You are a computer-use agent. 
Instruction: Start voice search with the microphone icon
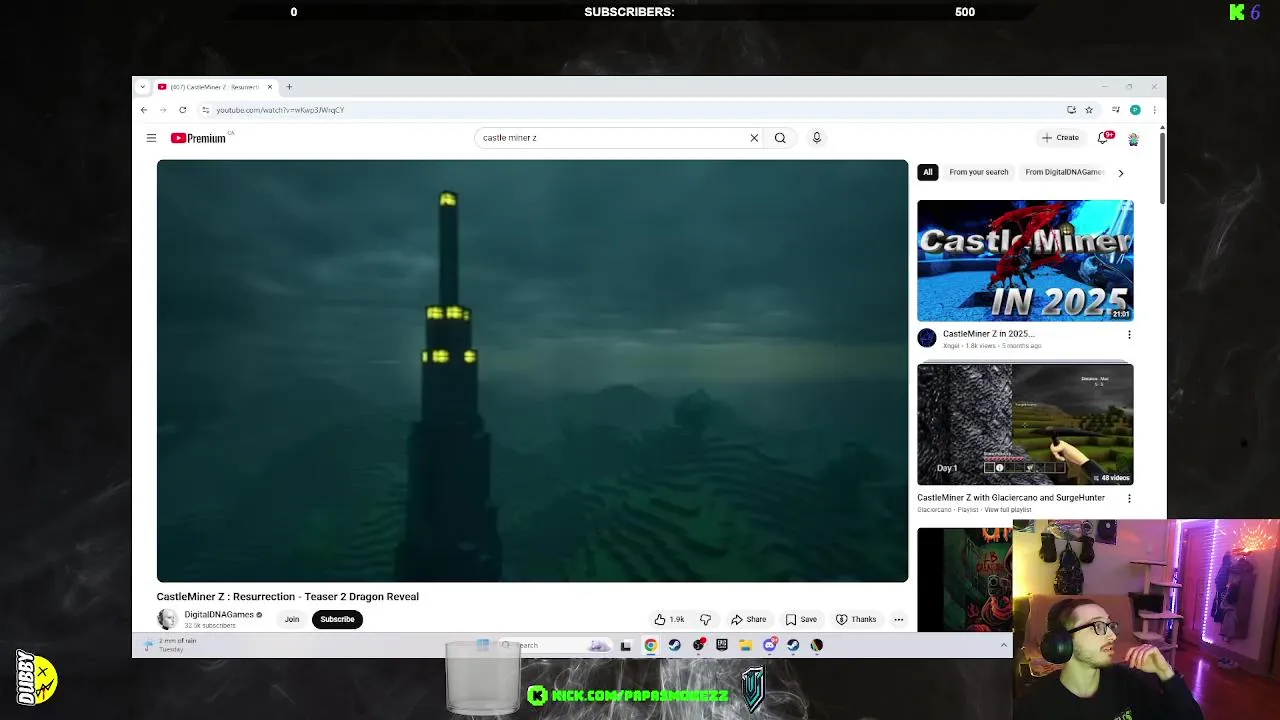[x=816, y=138]
